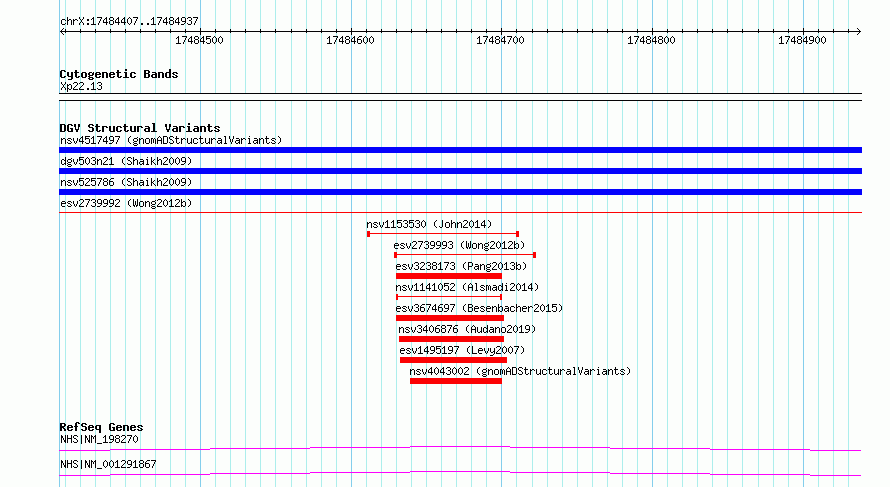Open variant esv3238173 (Pang2013b) label
Viewport: 890px width, 487px height.
[x=461, y=266]
